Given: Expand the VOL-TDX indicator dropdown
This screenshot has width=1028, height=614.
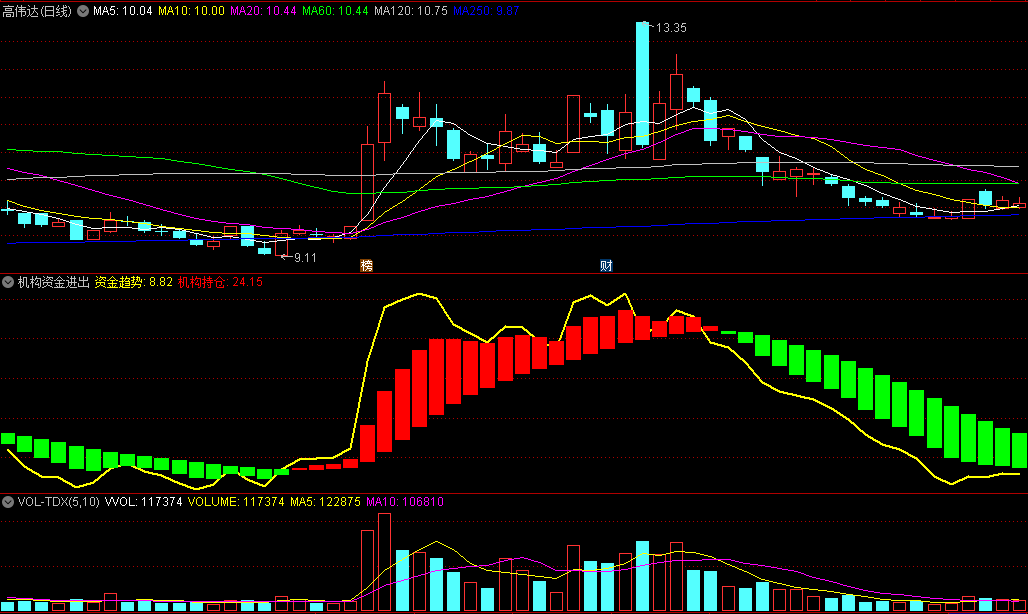Looking at the screenshot, I should tap(8, 502).
